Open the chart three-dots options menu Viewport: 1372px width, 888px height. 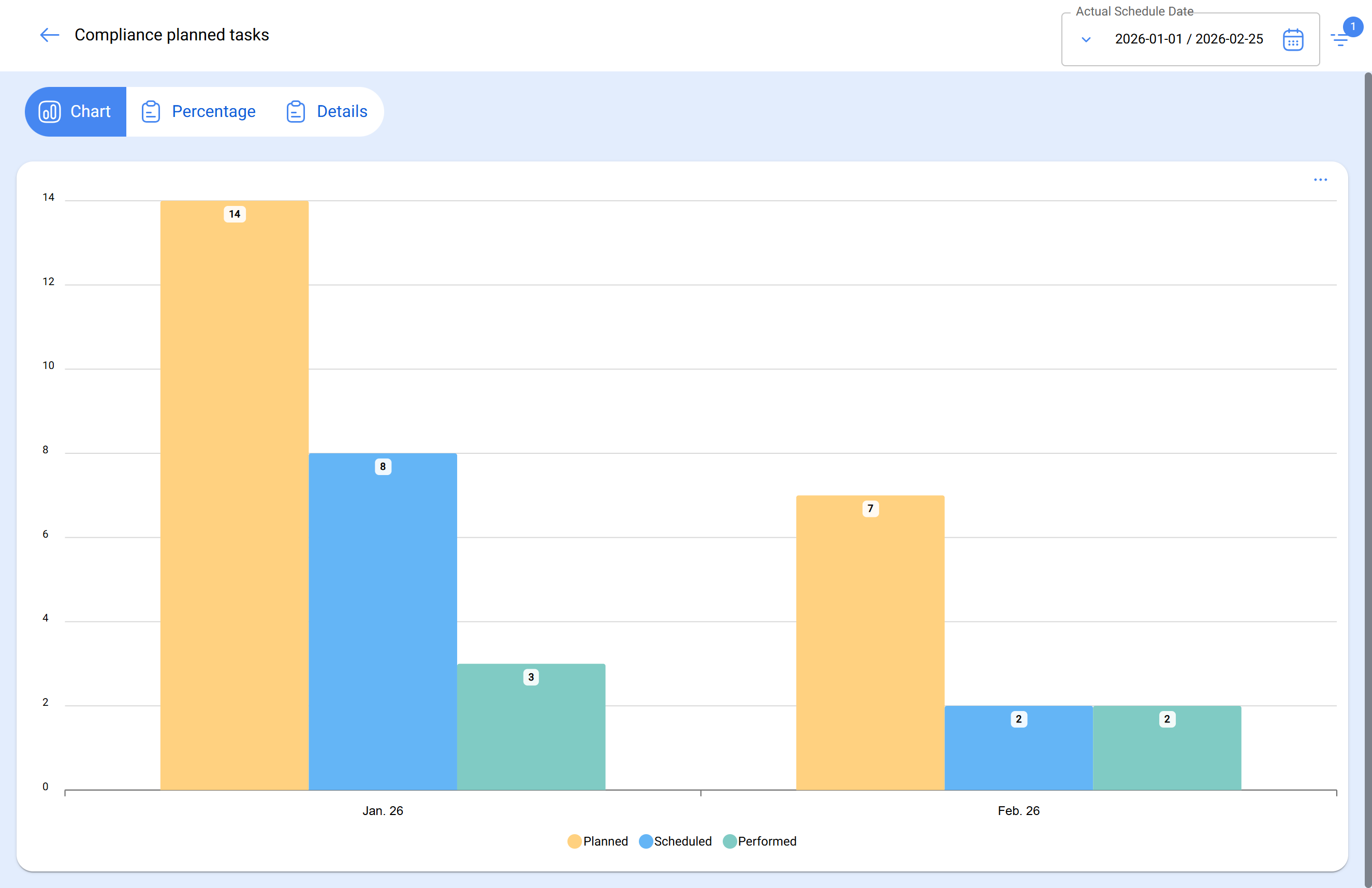pyautogui.click(x=1320, y=180)
